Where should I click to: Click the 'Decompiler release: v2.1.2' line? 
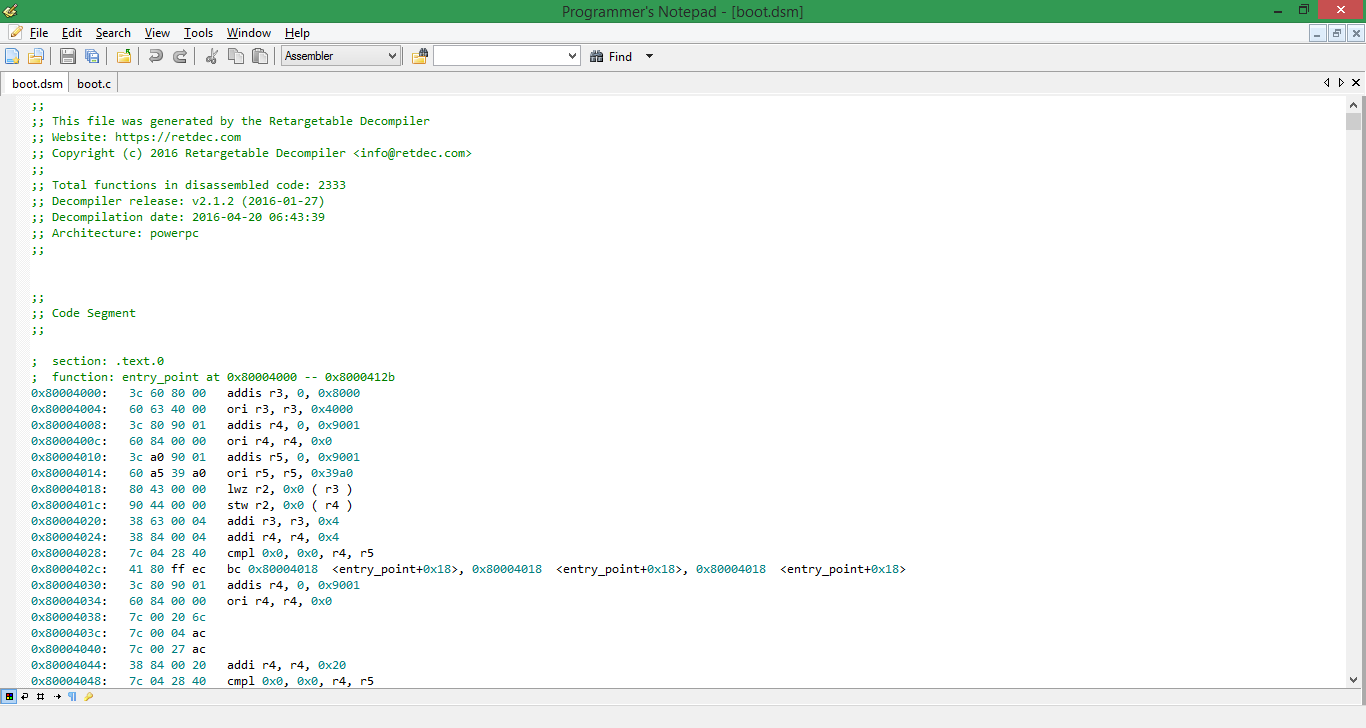[178, 201]
